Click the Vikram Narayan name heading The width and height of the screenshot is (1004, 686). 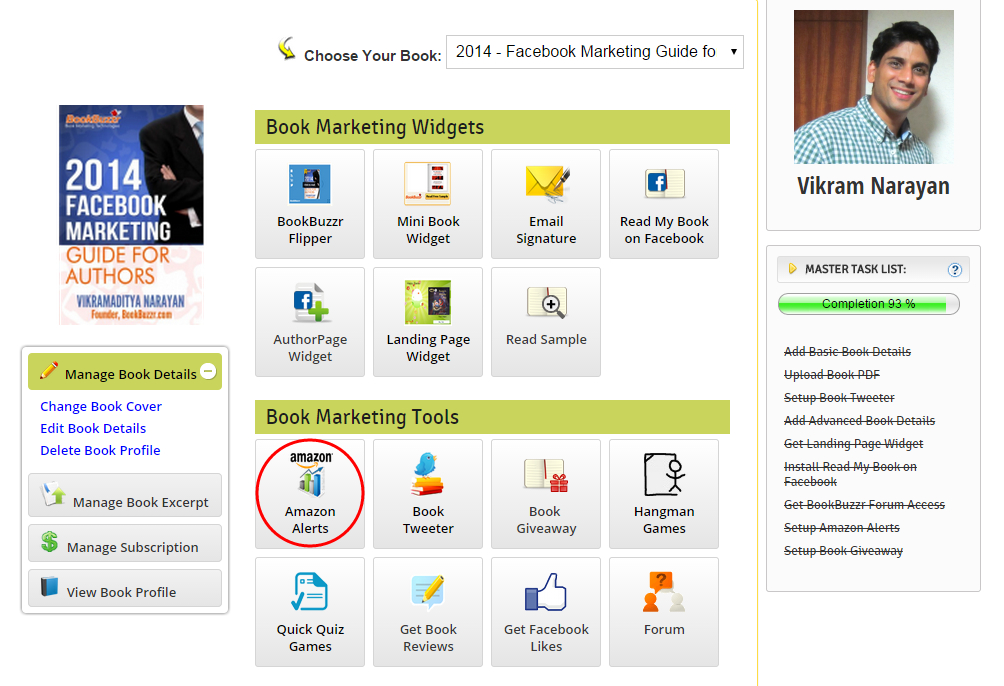873,186
